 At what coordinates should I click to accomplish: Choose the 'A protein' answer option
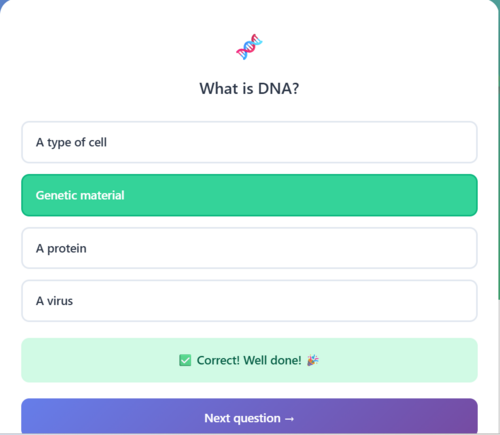(249, 248)
